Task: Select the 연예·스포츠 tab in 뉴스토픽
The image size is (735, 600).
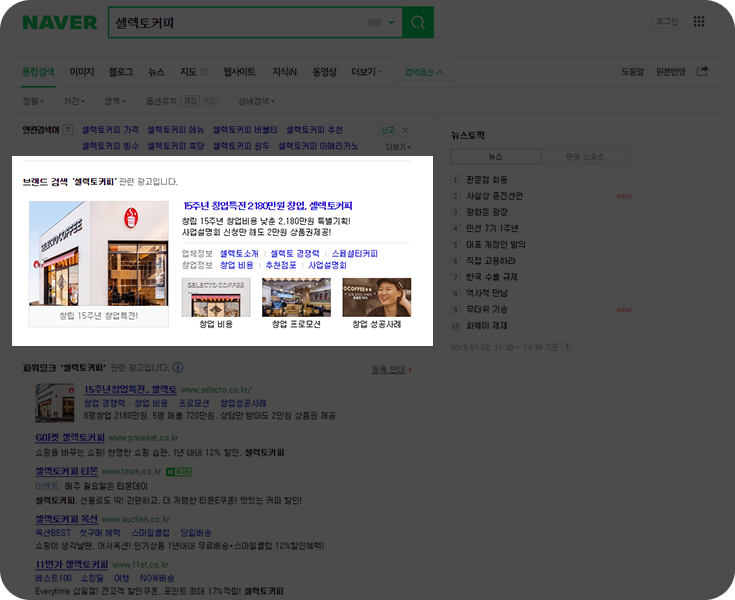Action: click(585, 157)
